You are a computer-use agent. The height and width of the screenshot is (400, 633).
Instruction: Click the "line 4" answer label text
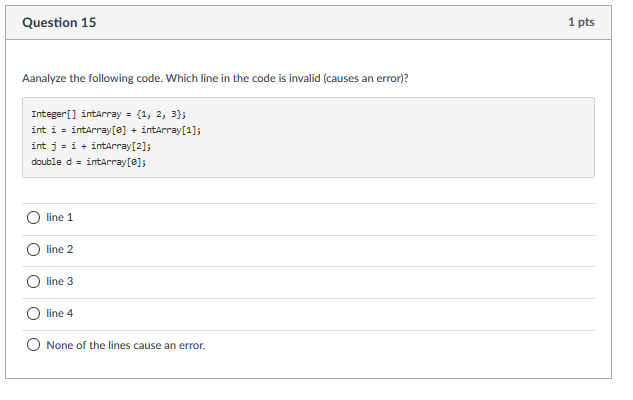[60, 313]
